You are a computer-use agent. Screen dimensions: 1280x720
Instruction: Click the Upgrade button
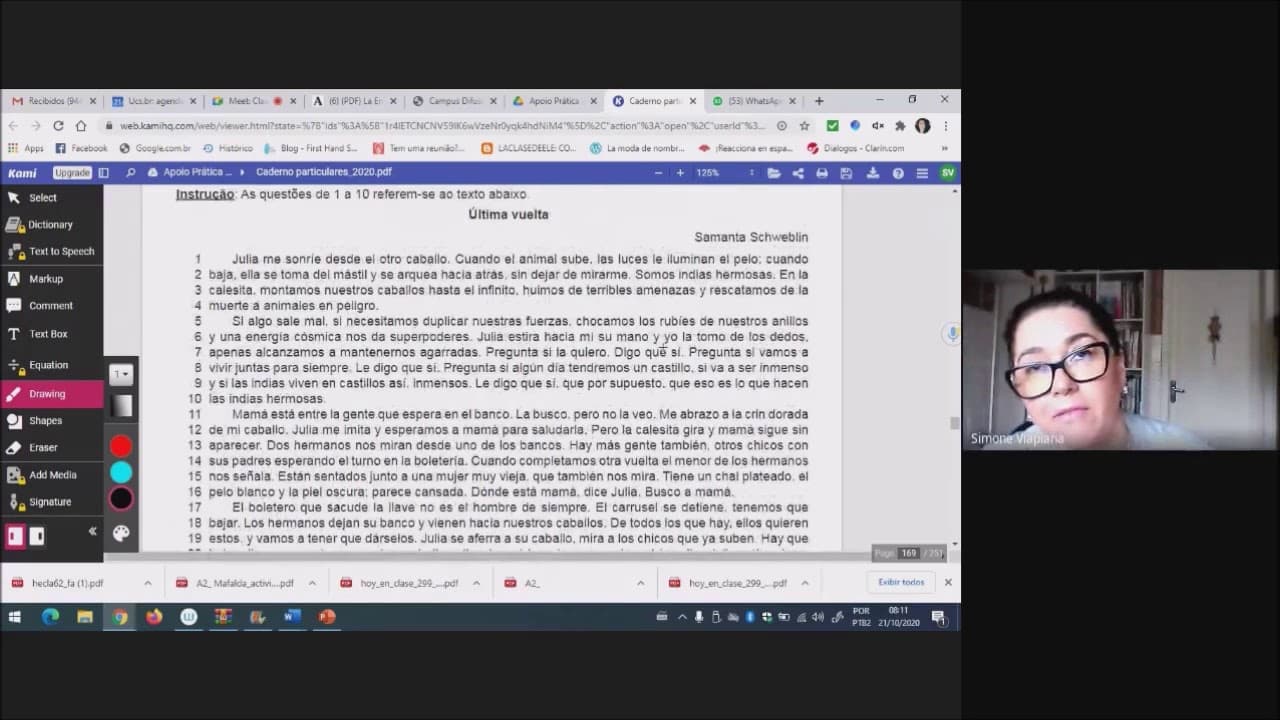(72, 173)
